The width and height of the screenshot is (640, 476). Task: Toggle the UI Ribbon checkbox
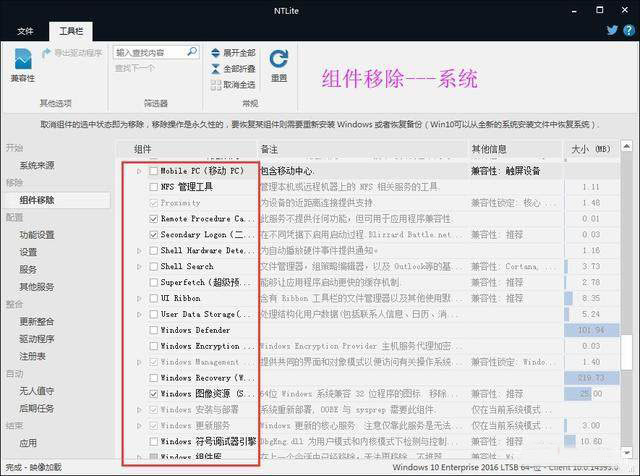tap(153, 298)
